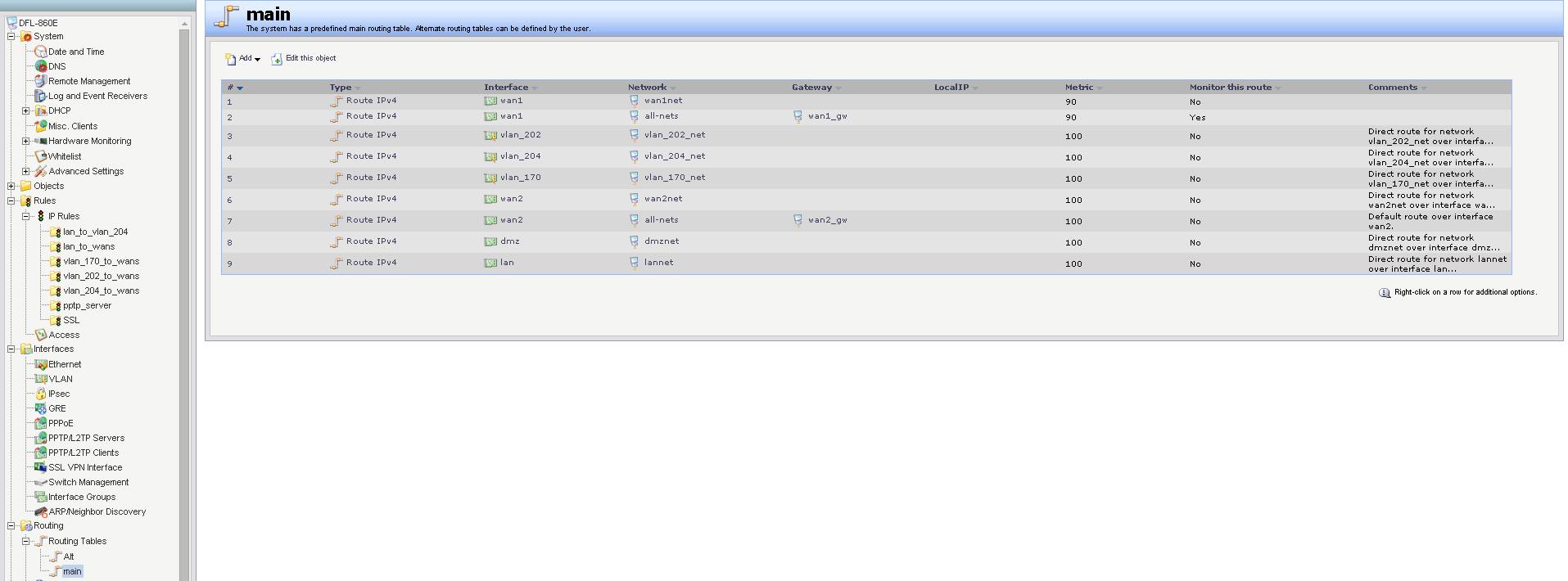Click the DNS globe icon

40,66
